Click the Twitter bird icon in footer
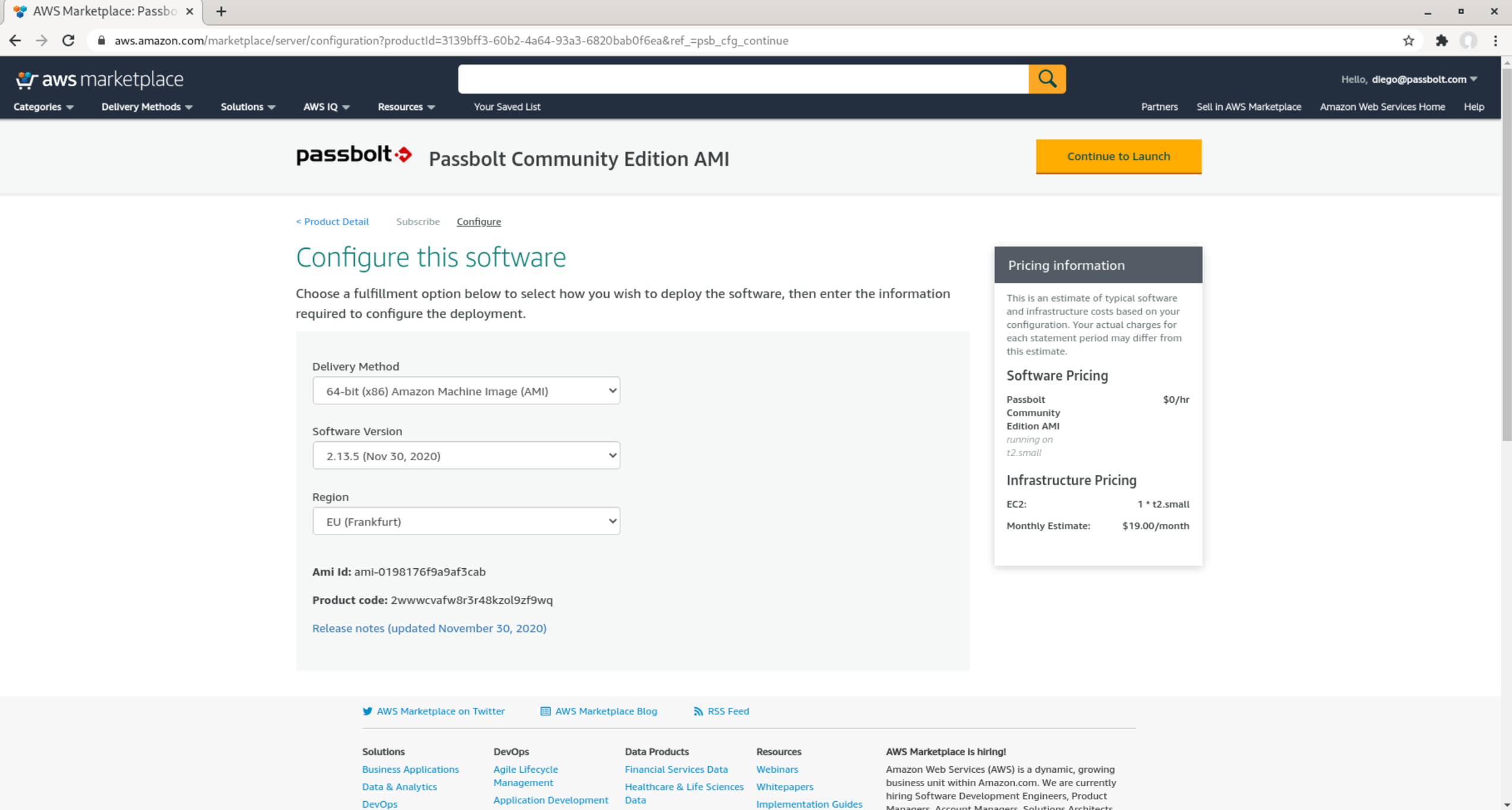 click(367, 711)
